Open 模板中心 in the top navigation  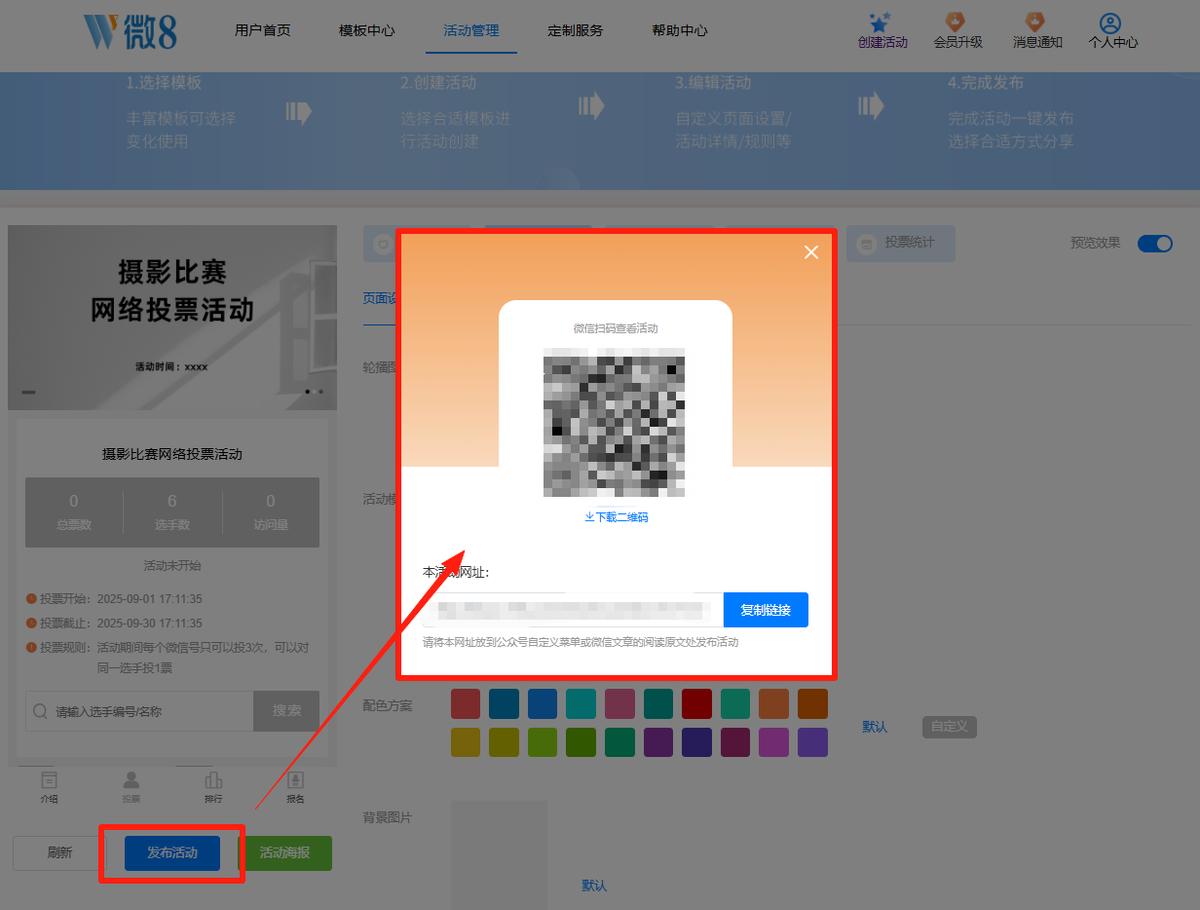[x=367, y=30]
